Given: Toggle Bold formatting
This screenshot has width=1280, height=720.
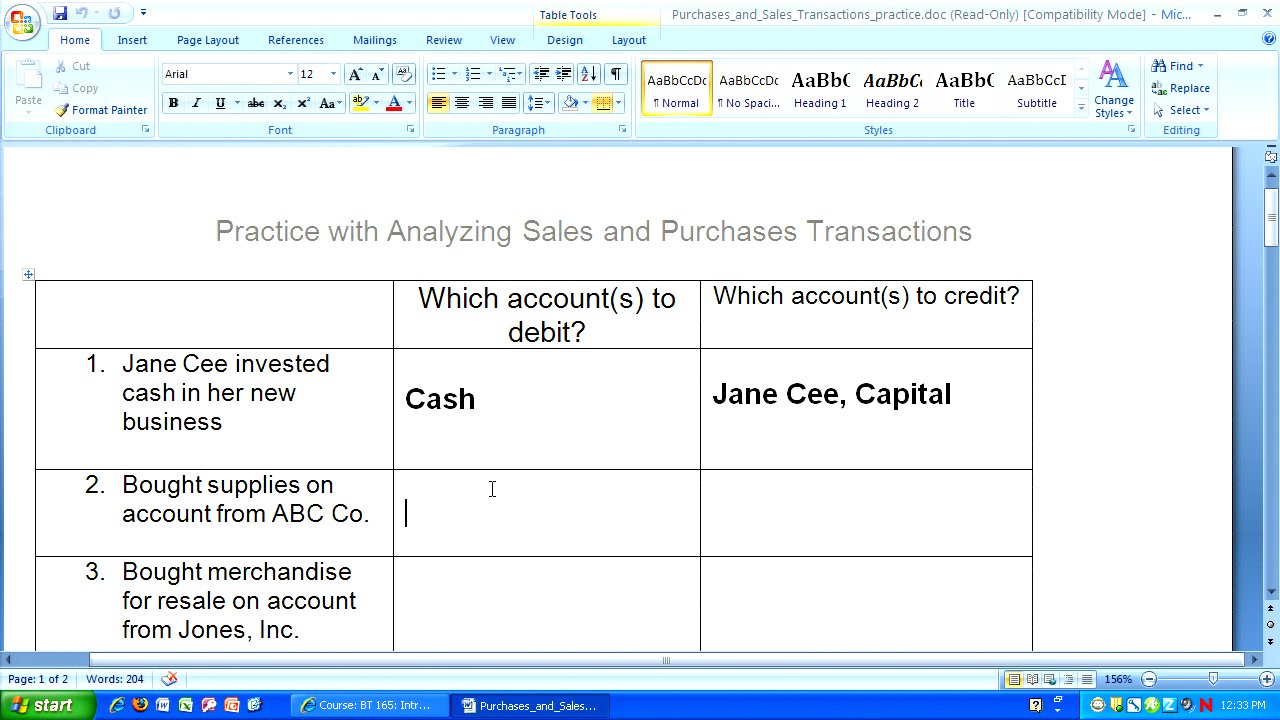Looking at the screenshot, I should (x=173, y=103).
